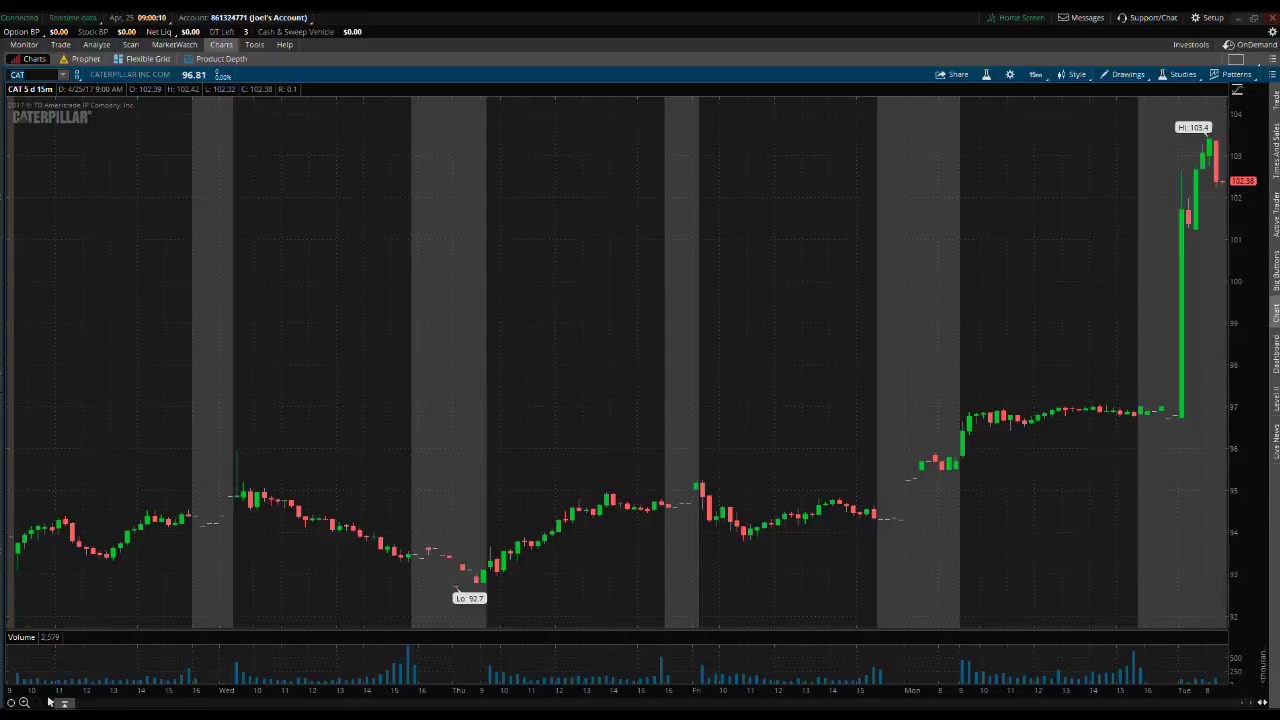Click the list icon beside grid layout selector
Image resolution: width=1280 pixels, height=720 pixels.
[1272, 59]
